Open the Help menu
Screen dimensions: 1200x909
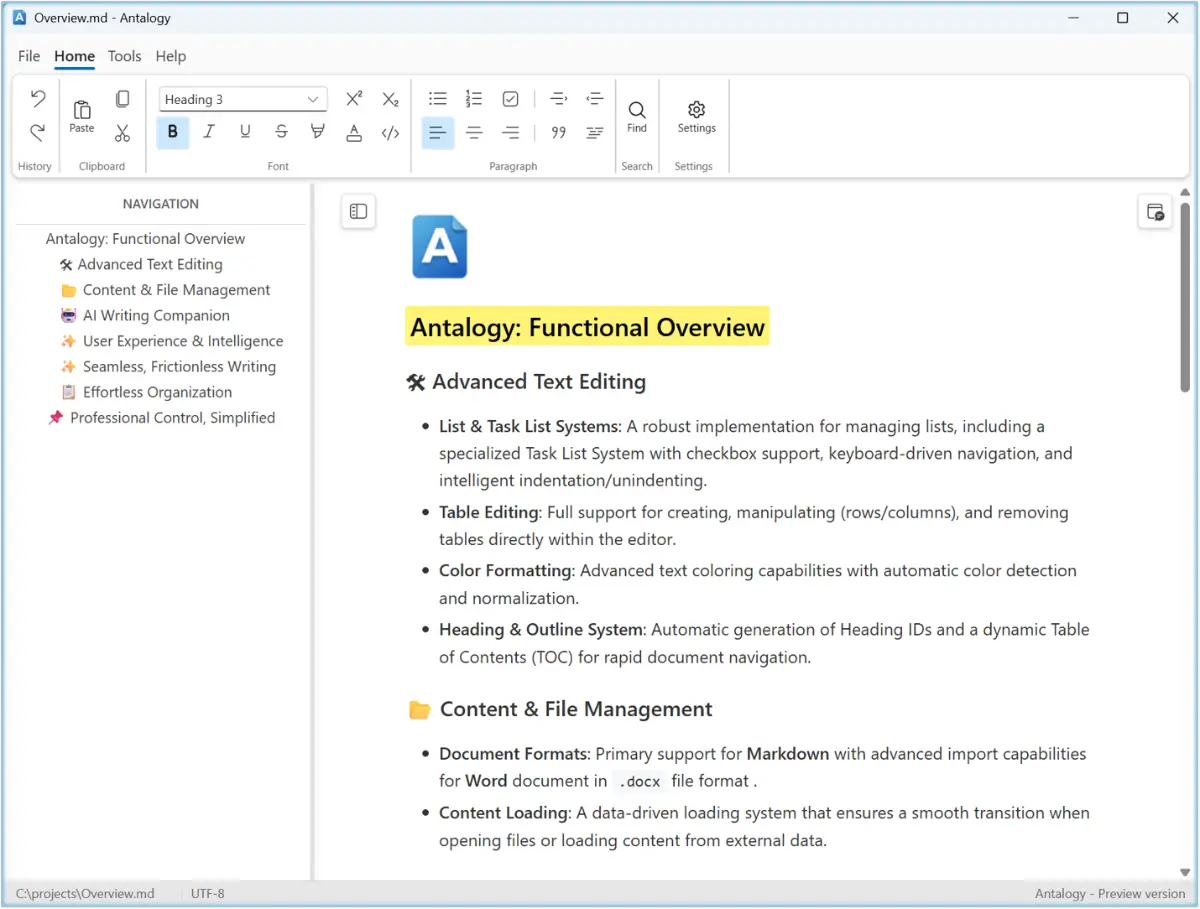(x=171, y=56)
